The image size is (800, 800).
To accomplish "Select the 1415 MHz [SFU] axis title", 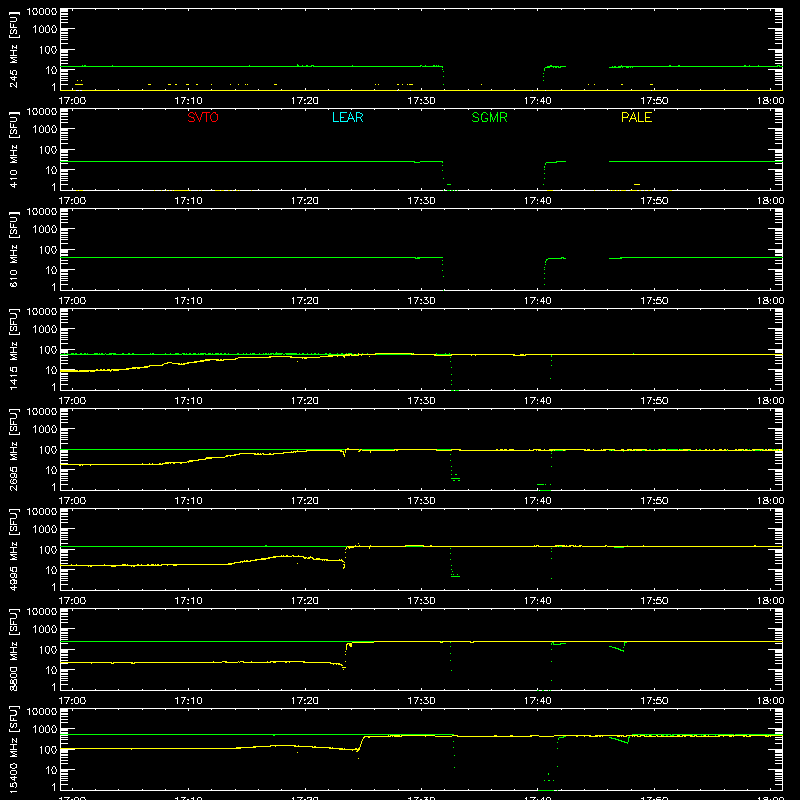I will (x=13, y=349).
